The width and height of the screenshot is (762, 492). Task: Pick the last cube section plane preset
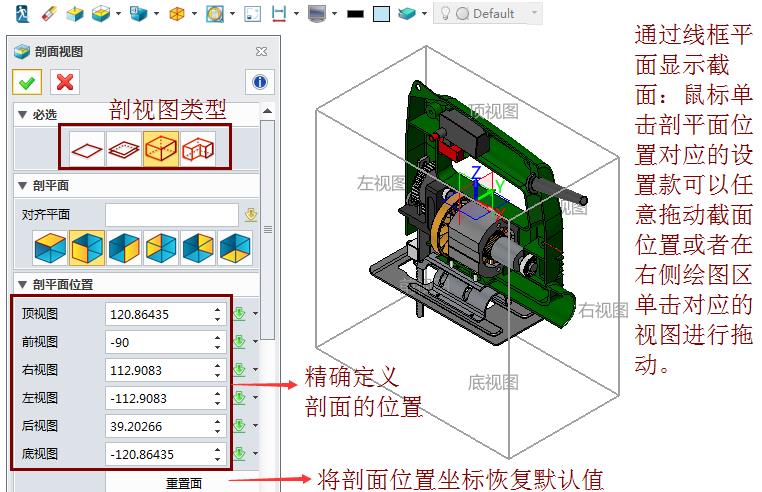click(235, 246)
